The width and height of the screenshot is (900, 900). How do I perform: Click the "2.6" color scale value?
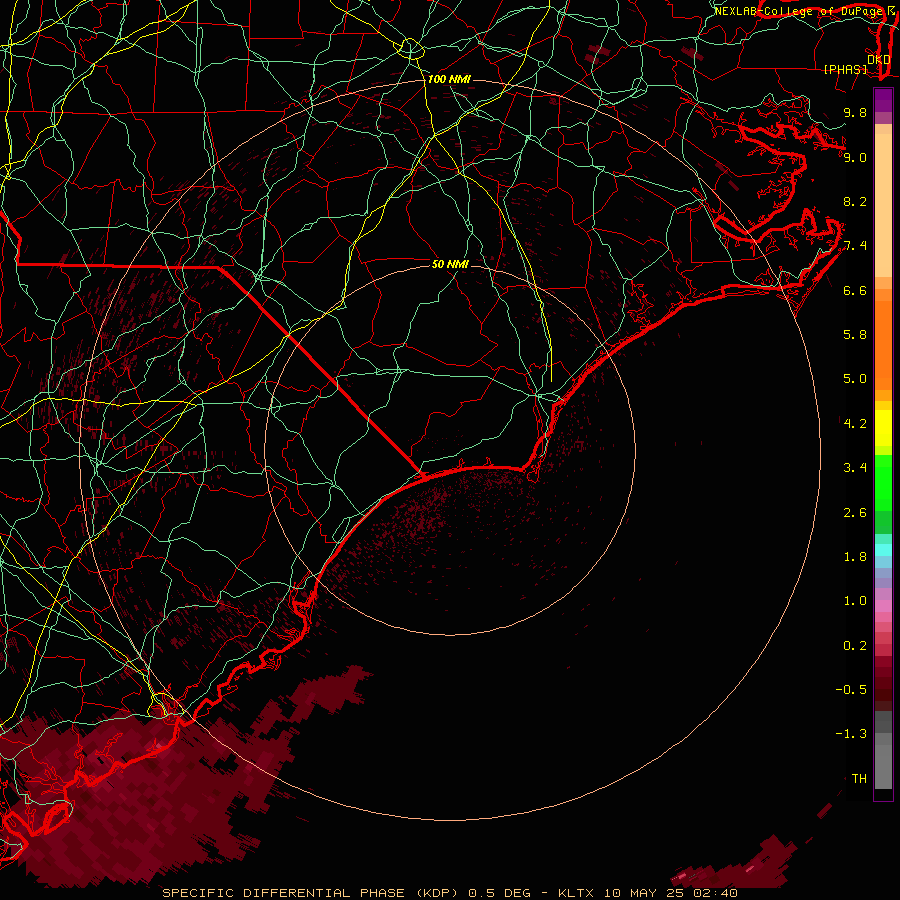click(855, 513)
